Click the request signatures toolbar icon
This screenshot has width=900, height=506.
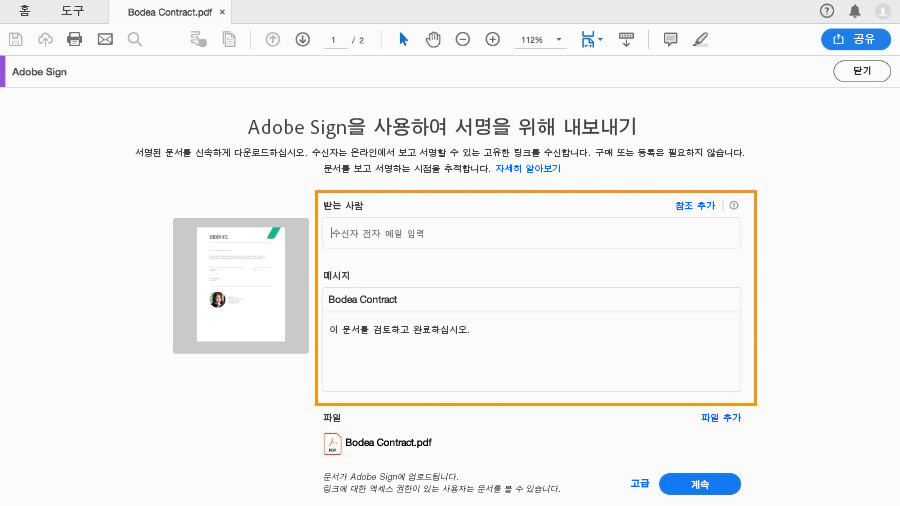[x=199, y=39]
